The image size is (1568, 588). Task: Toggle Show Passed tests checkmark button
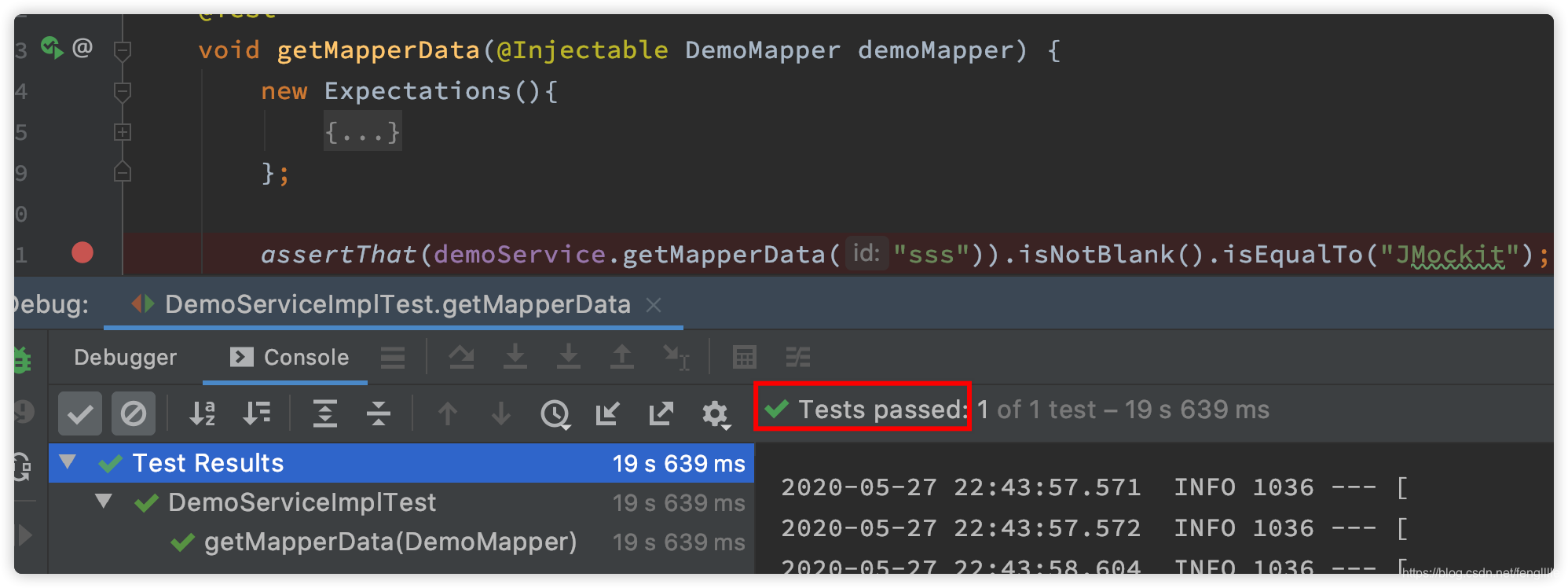coord(80,413)
